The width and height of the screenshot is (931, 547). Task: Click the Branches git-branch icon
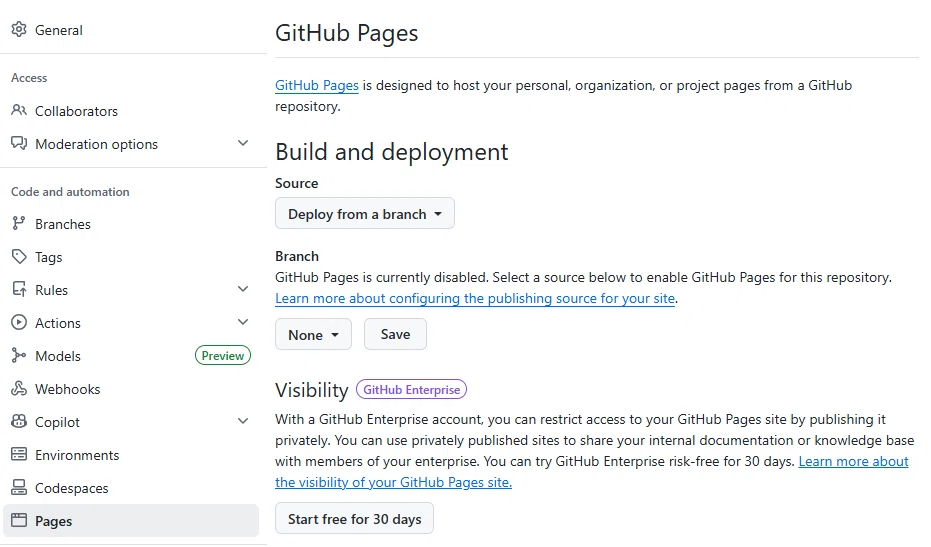pos(19,223)
